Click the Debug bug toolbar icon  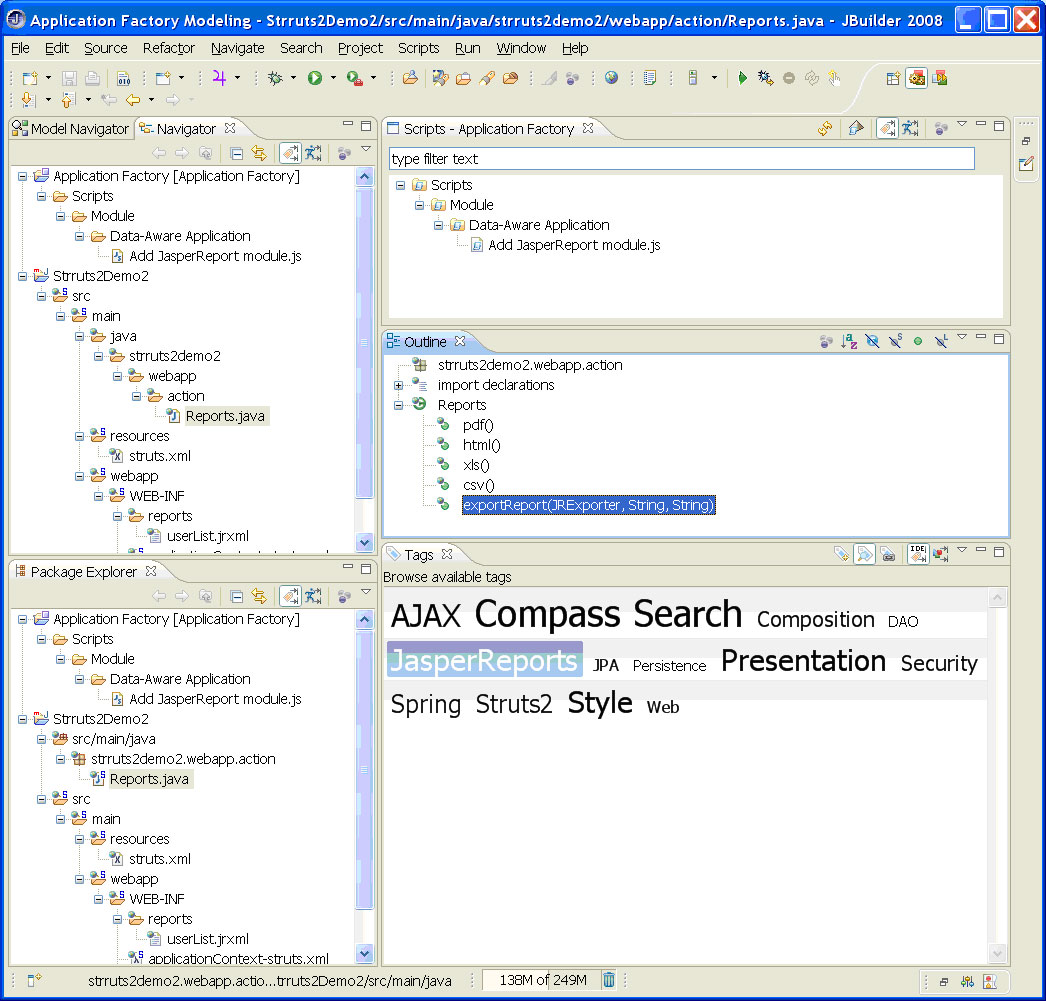click(275, 78)
